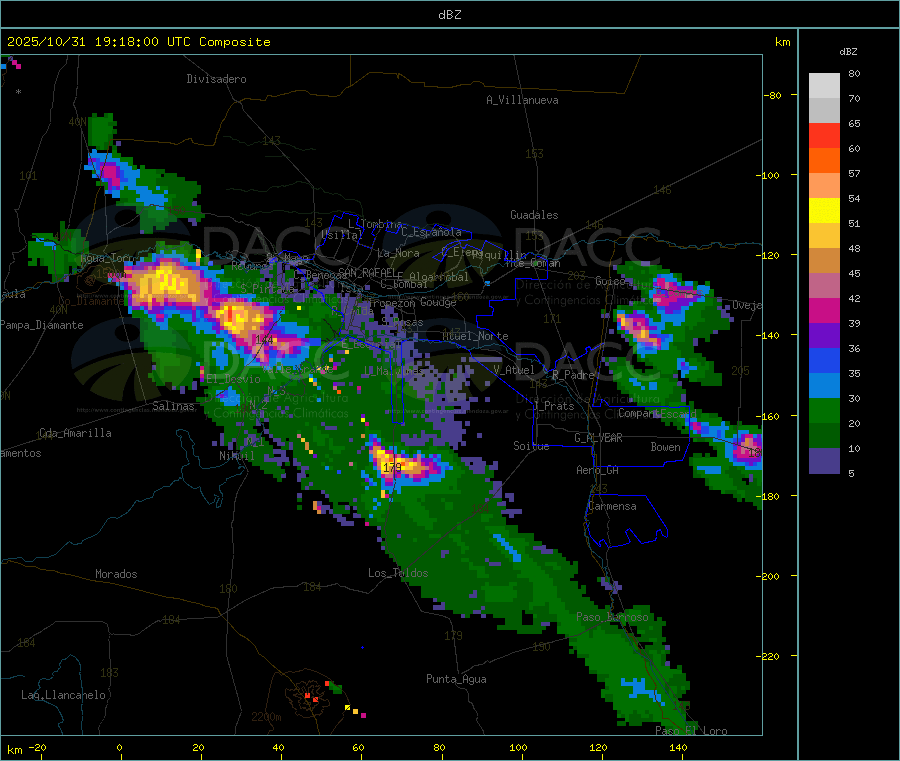This screenshot has width=900, height=761.
Task: Click the 'Soitue' label
Action: click(531, 446)
